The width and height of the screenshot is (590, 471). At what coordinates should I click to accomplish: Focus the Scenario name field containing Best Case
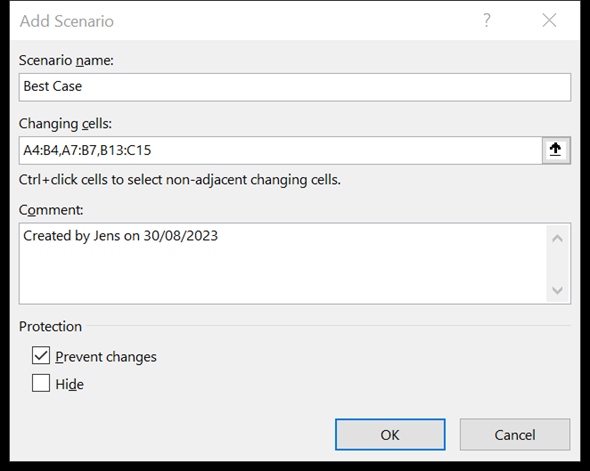pyautogui.click(x=295, y=87)
